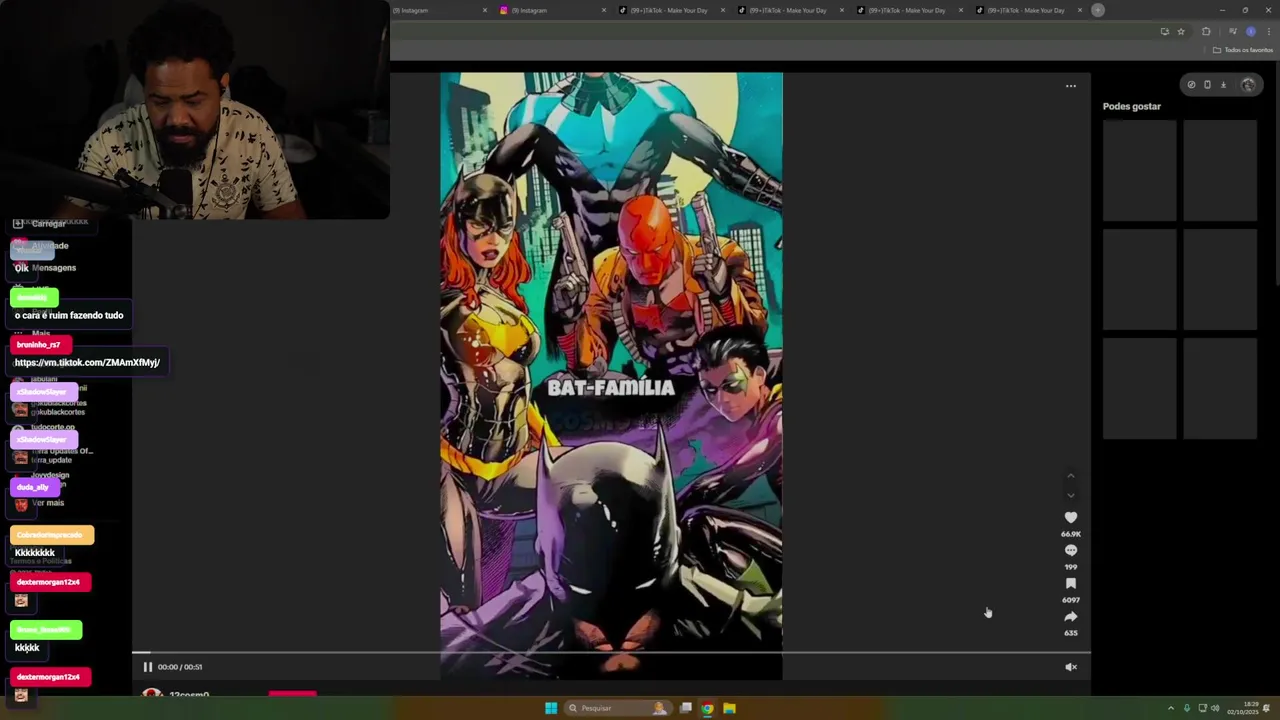Like the video with the heart icon
1280x720 pixels.
click(1071, 517)
